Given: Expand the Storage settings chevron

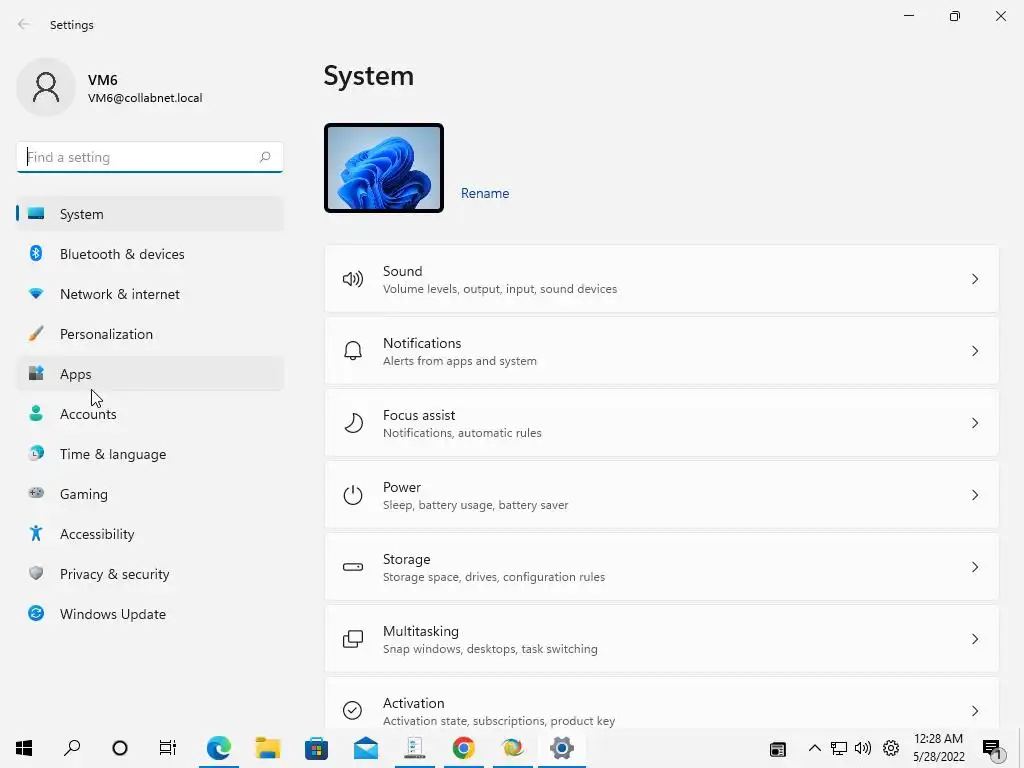Looking at the screenshot, I should coord(974,567).
